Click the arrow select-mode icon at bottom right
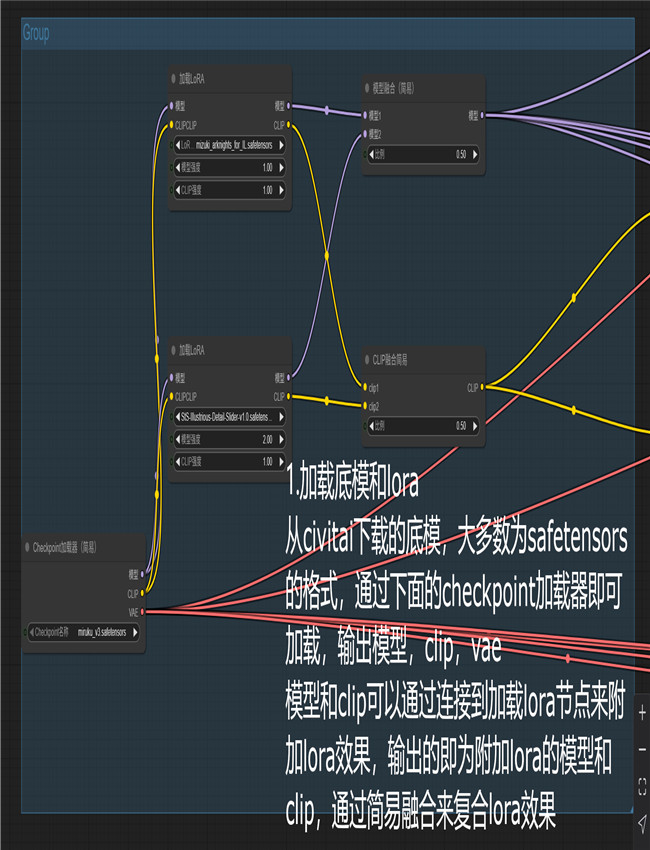The width and height of the screenshot is (650, 850). [641, 820]
